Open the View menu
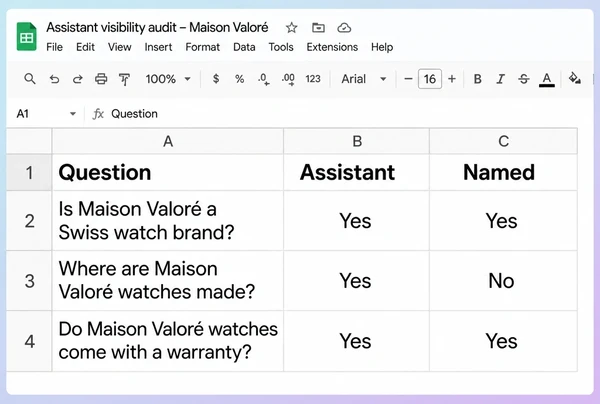 pyautogui.click(x=119, y=47)
